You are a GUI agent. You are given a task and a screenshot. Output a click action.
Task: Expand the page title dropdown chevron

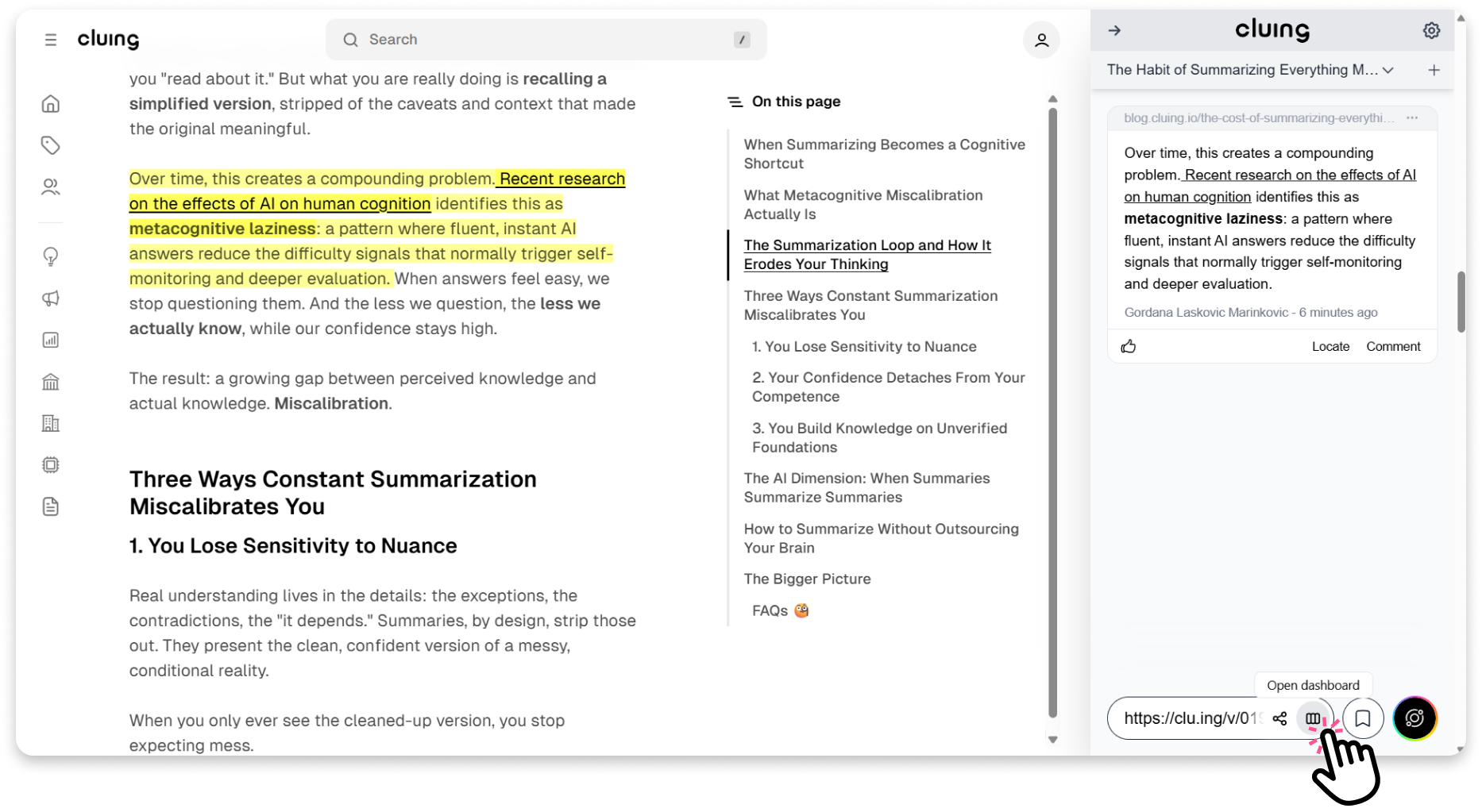[x=1387, y=70]
